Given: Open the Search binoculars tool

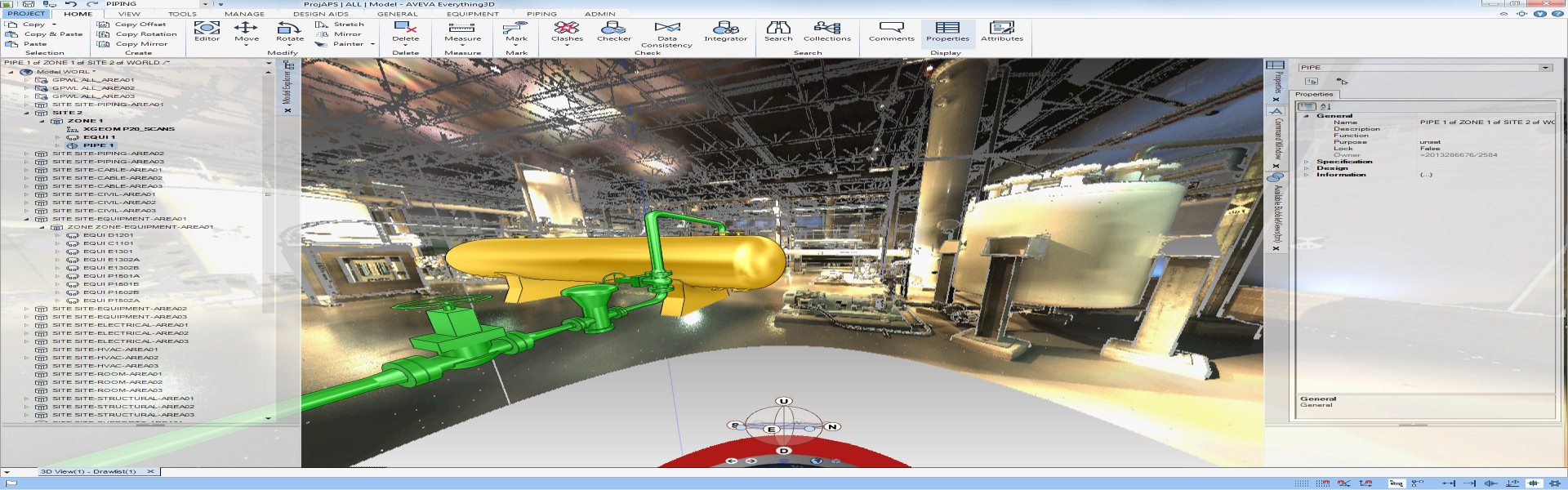Looking at the screenshot, I should click(x=778, y=31).
